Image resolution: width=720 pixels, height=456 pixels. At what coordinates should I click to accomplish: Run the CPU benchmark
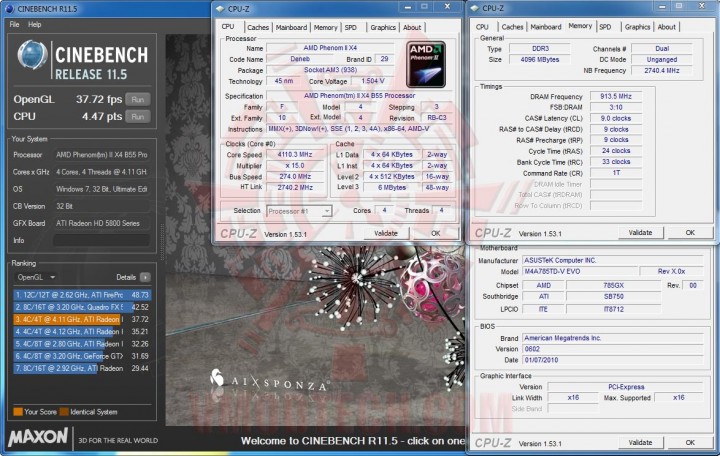(x=138, y=116)
